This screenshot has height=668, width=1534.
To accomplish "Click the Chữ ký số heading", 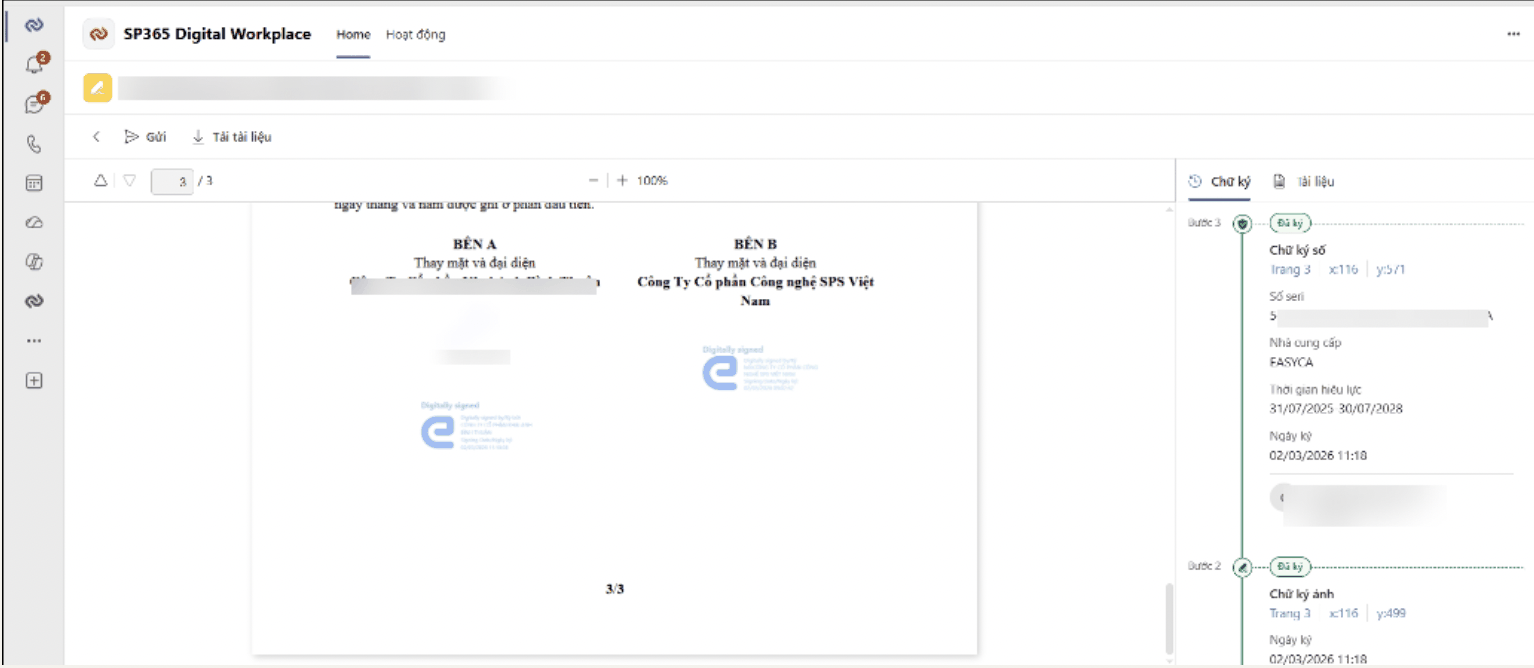I will point(1298,250).
